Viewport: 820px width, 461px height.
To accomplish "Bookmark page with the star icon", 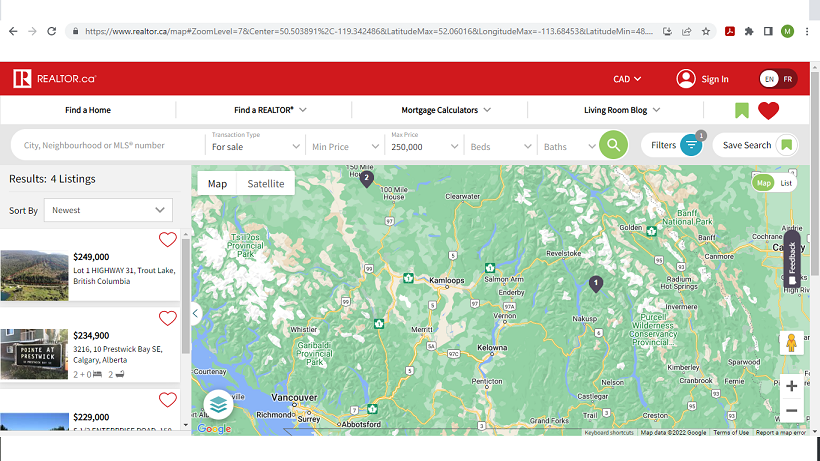I will pyautogui.click(x=705, y=31).
